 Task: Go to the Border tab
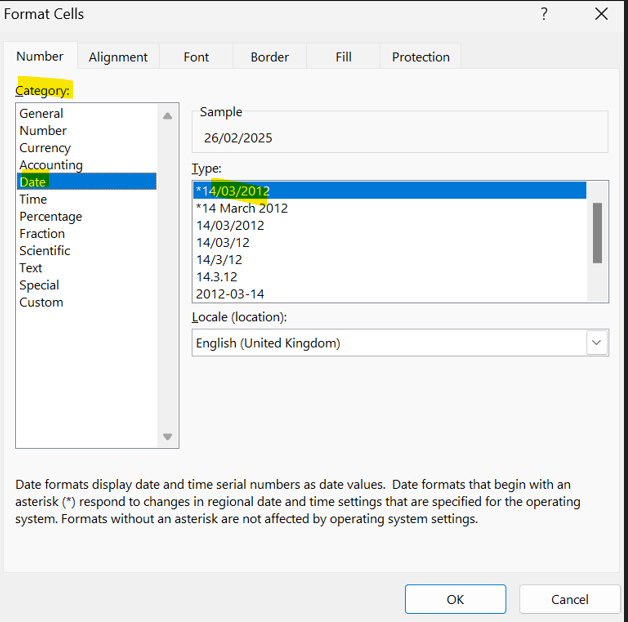click(270, 57)
